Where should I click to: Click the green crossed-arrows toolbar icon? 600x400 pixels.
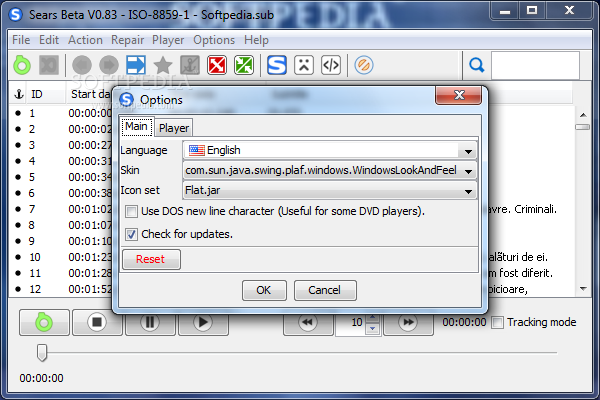(x=244, y=65)
